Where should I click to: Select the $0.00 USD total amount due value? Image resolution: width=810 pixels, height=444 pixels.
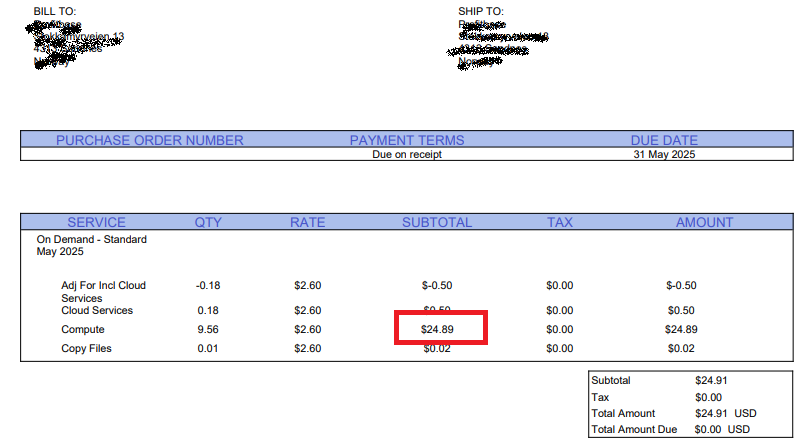point(722,429)
